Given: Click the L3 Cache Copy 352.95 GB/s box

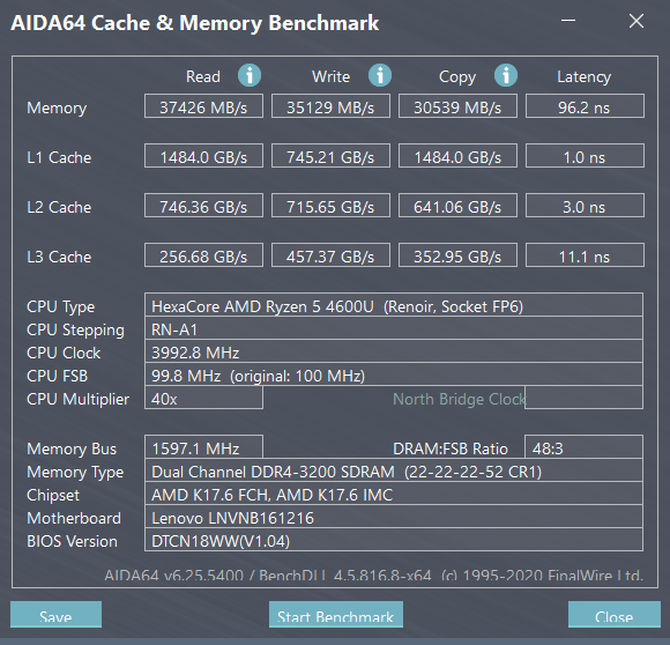Looking at the screenshot, I should point(457,257).
